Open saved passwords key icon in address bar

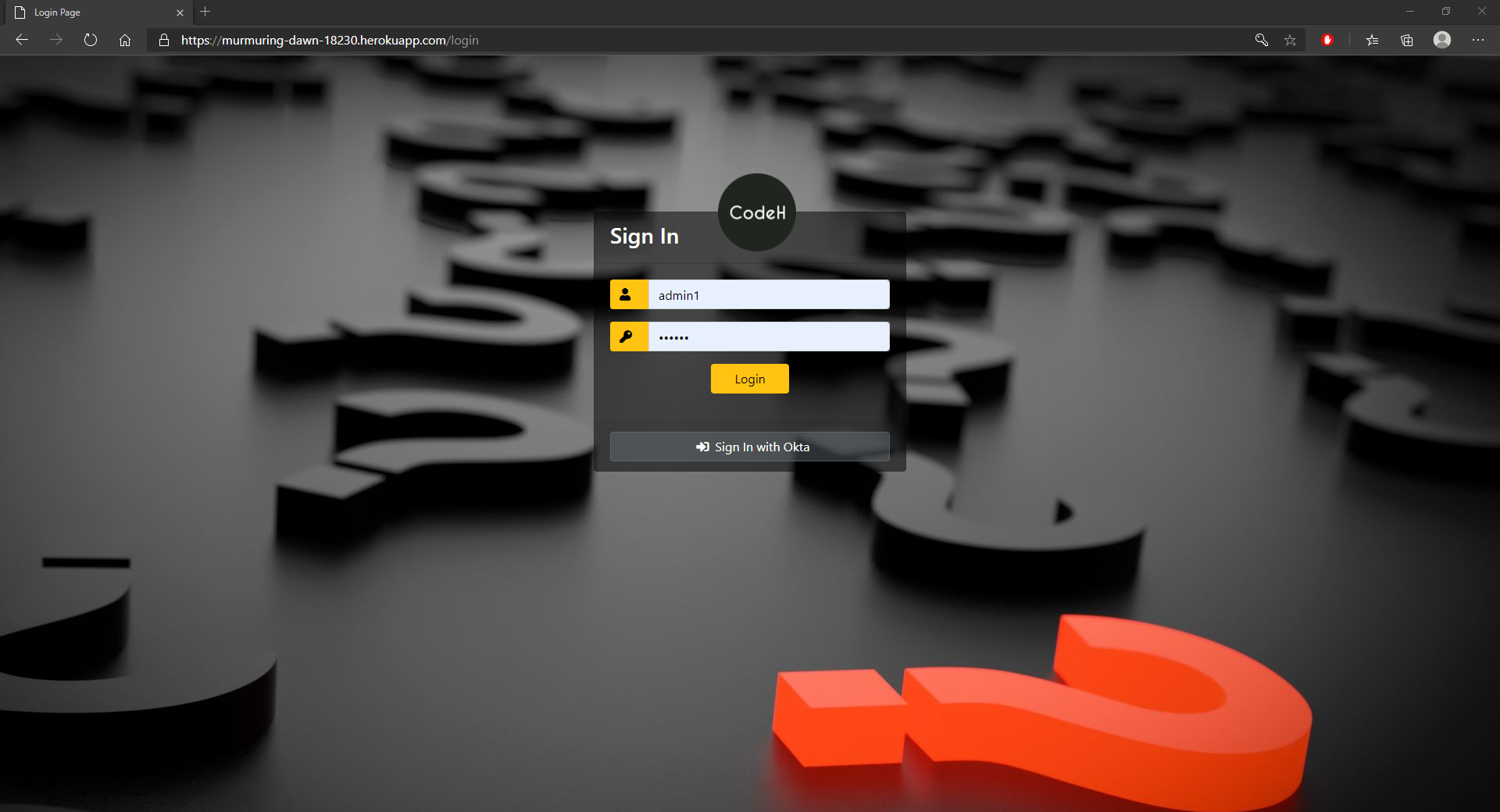(x=1261, y=40)
